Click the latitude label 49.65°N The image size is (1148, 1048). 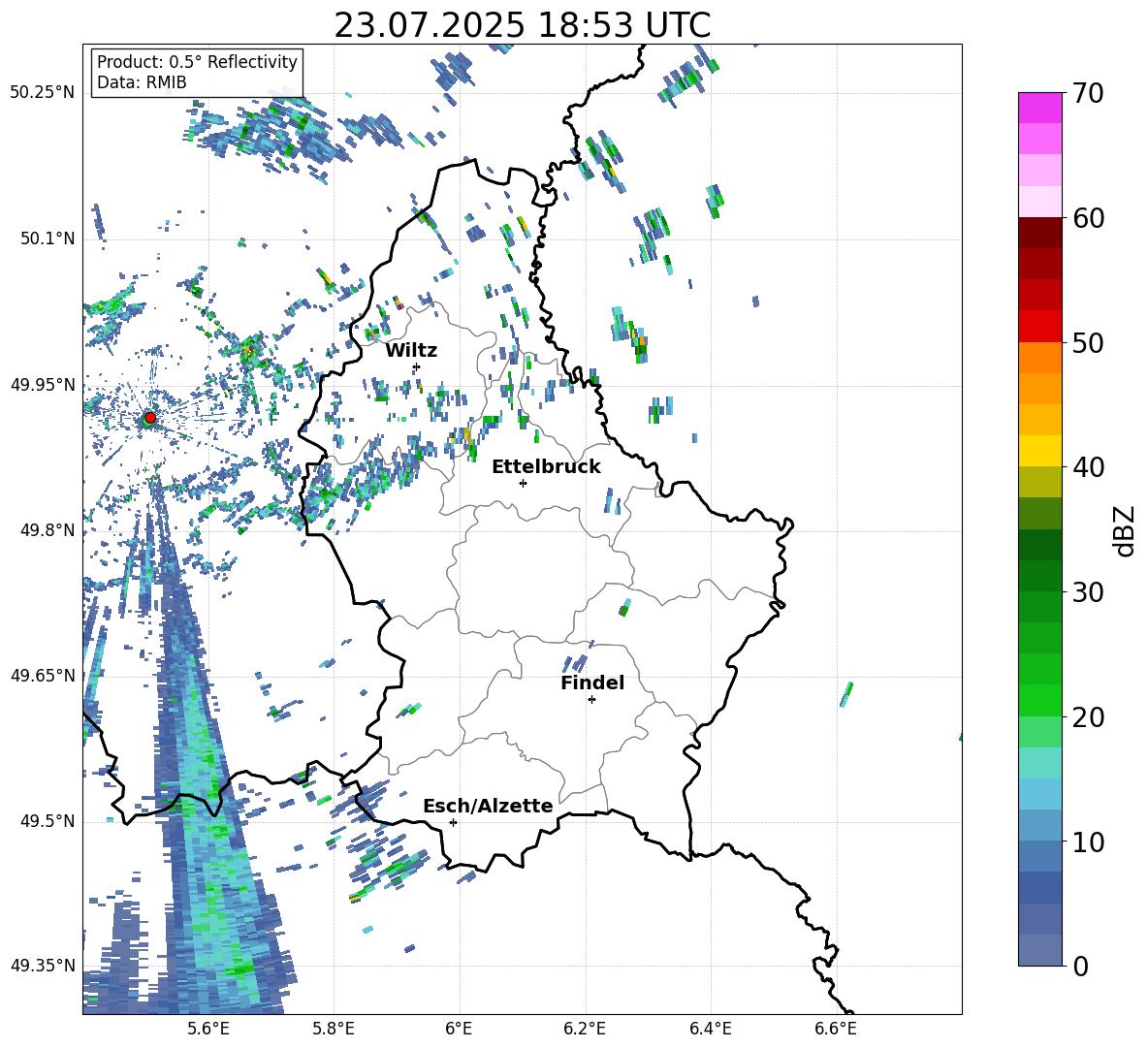[43, 676]
